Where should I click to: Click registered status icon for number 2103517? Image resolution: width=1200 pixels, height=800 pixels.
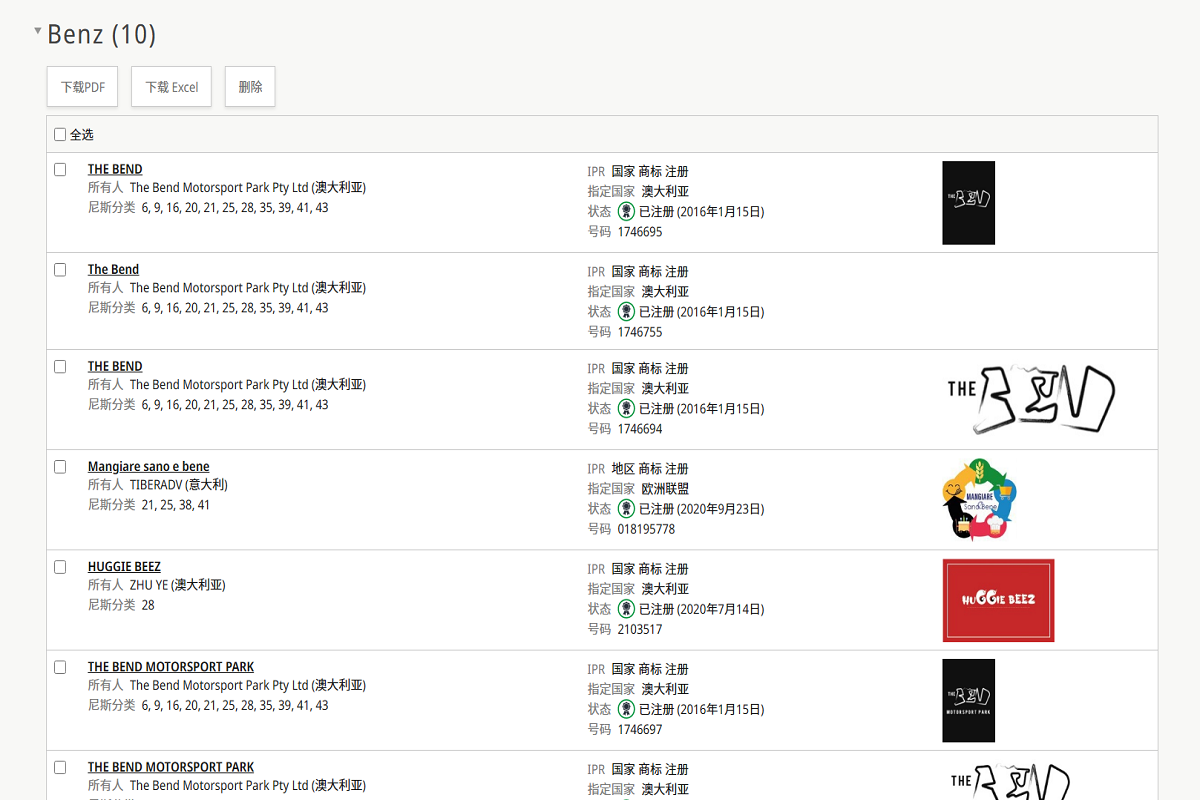point(626,608)
